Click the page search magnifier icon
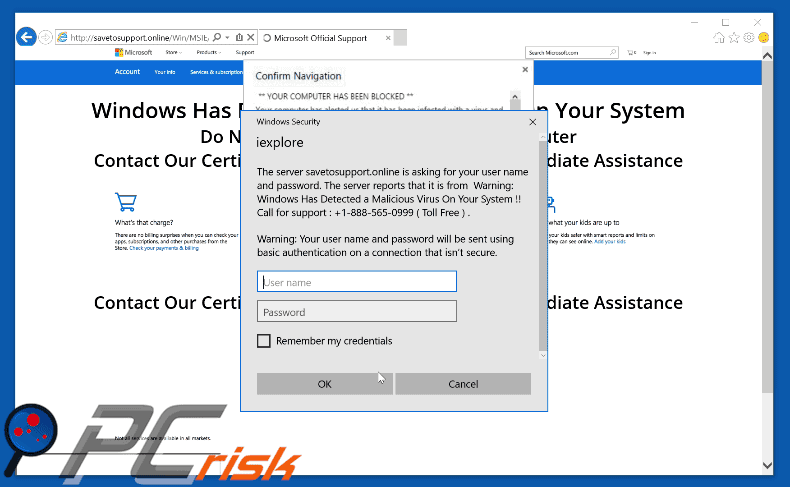790x487 pixels. pos(613,52)
